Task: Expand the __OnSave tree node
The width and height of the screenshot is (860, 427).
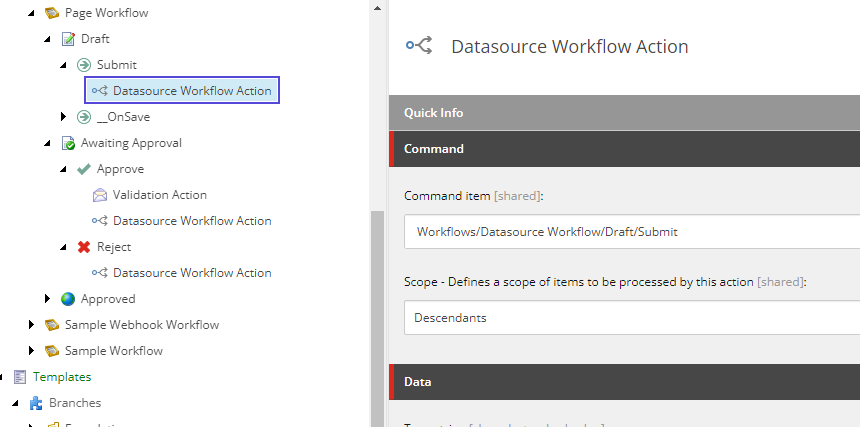Action: (x=64, y=117)
